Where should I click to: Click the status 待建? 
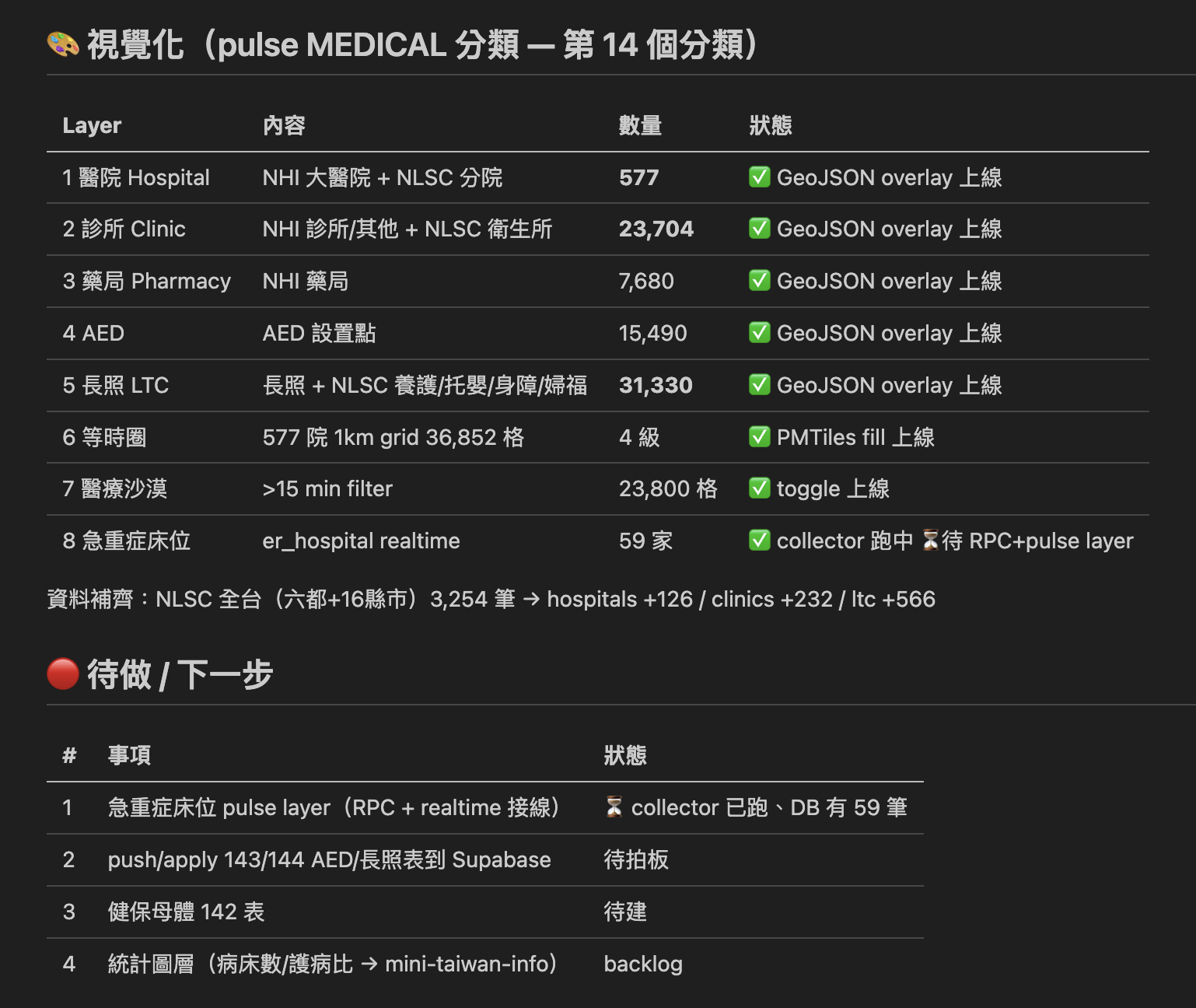[x=625, y=912]
